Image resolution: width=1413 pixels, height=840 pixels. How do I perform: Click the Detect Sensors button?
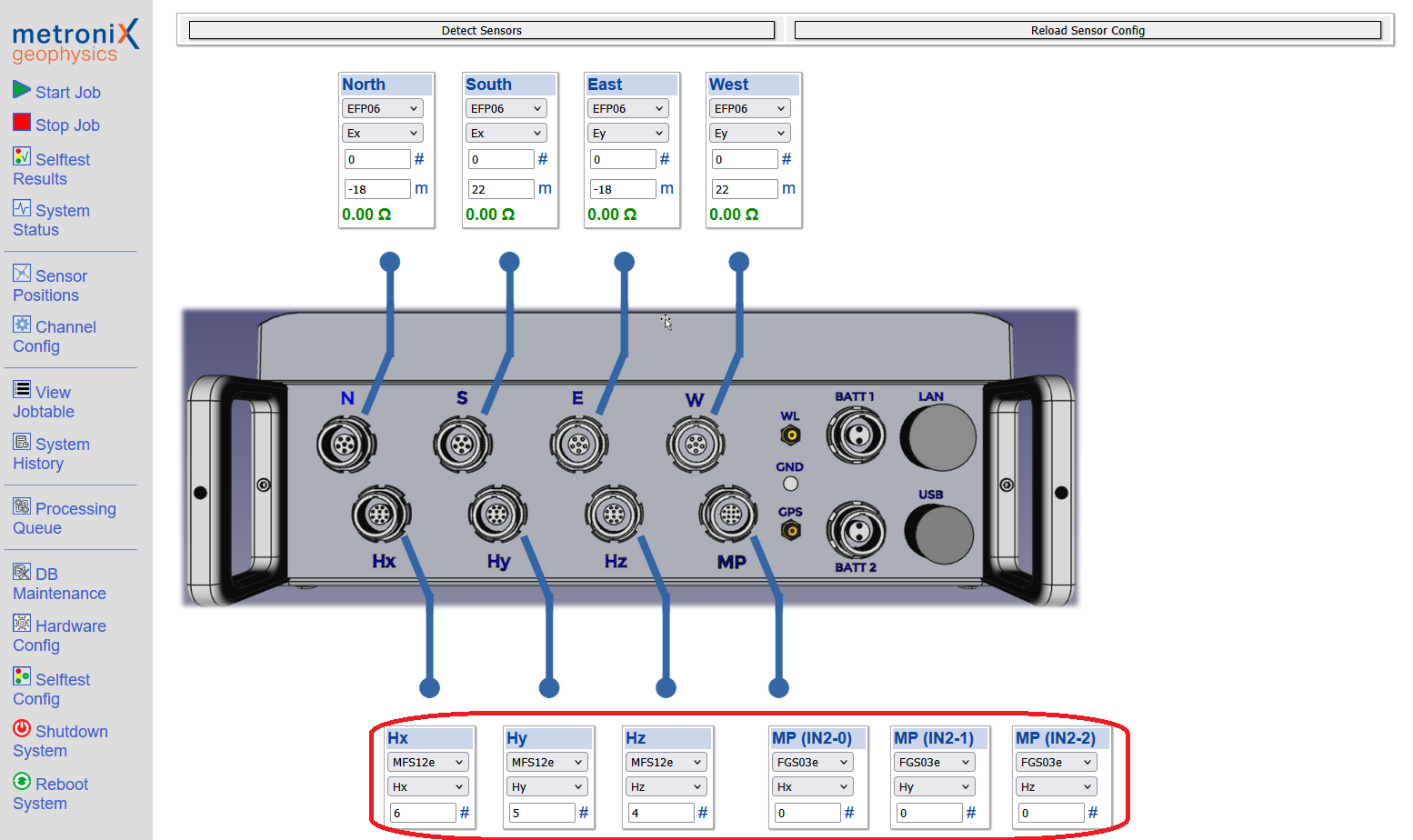tap(481, 30)
